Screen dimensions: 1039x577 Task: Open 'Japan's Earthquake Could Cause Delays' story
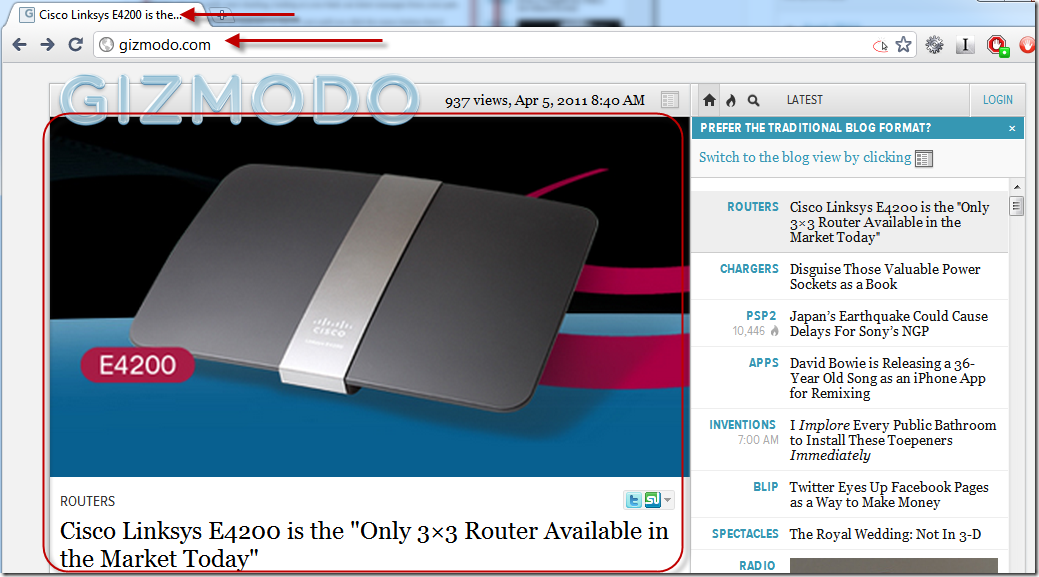coord(889,324)
